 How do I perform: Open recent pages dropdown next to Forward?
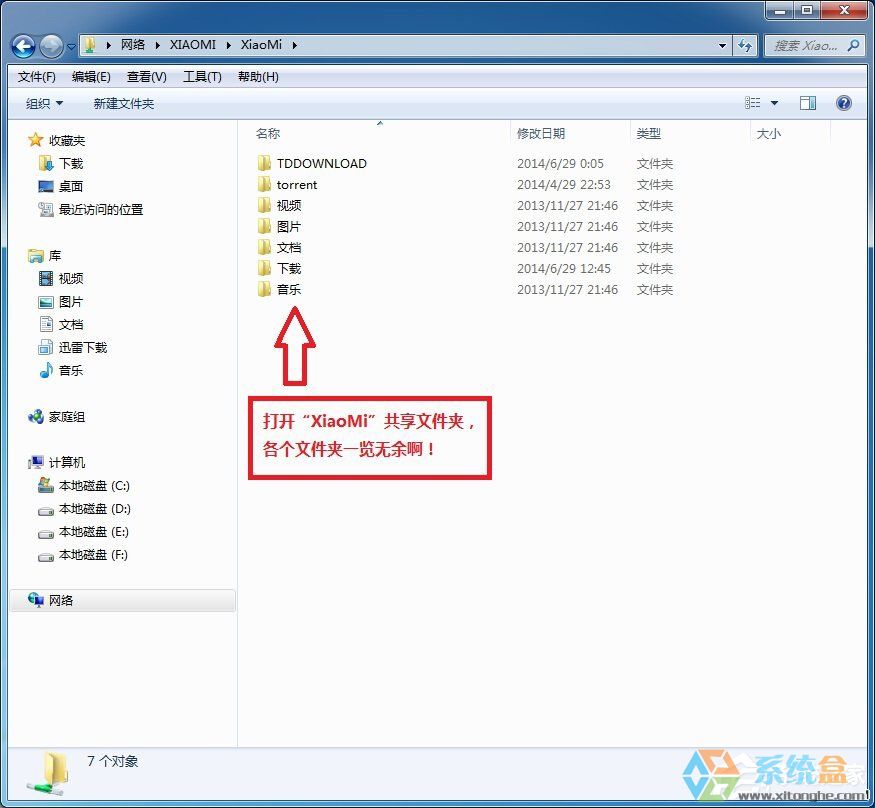(71, 46)
